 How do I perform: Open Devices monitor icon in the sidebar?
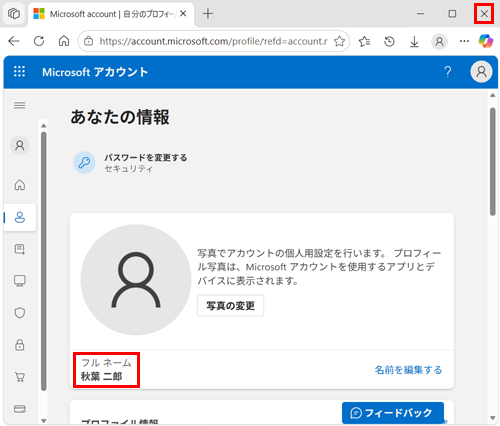20,281
